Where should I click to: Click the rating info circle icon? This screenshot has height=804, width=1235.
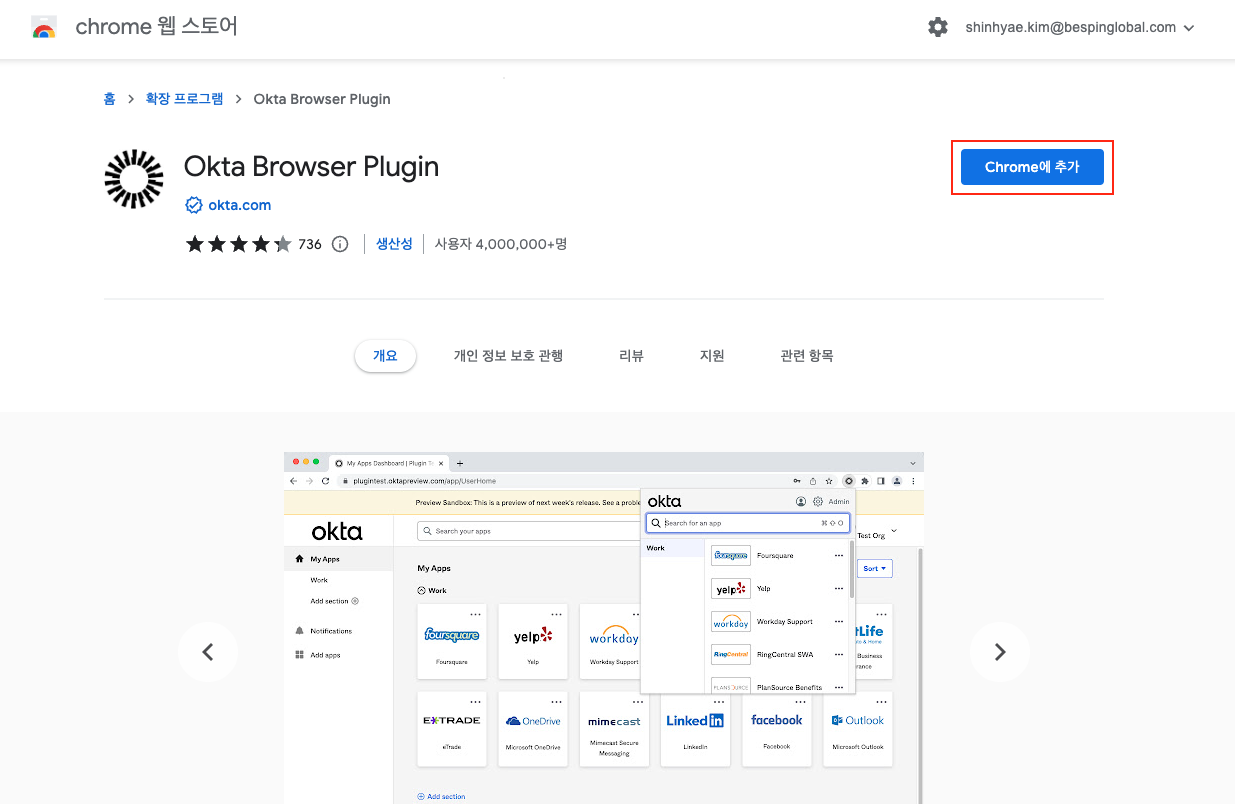340,244
